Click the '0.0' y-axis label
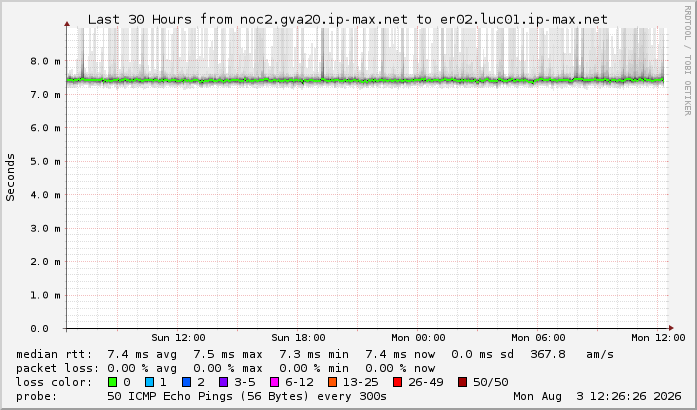The image size is (697, 410). (40, 329)
